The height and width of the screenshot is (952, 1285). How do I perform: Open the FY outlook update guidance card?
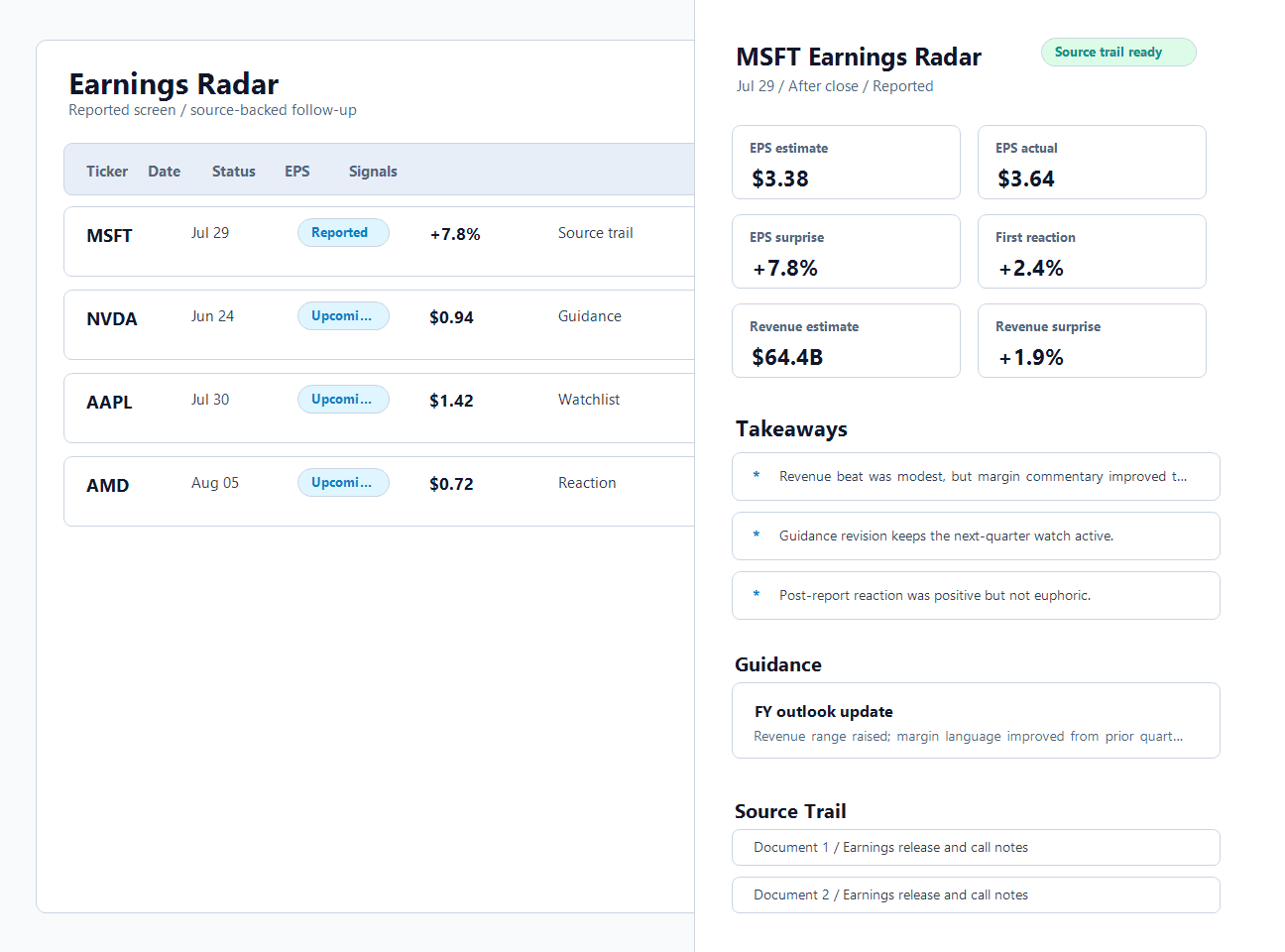tap(976, 721)
